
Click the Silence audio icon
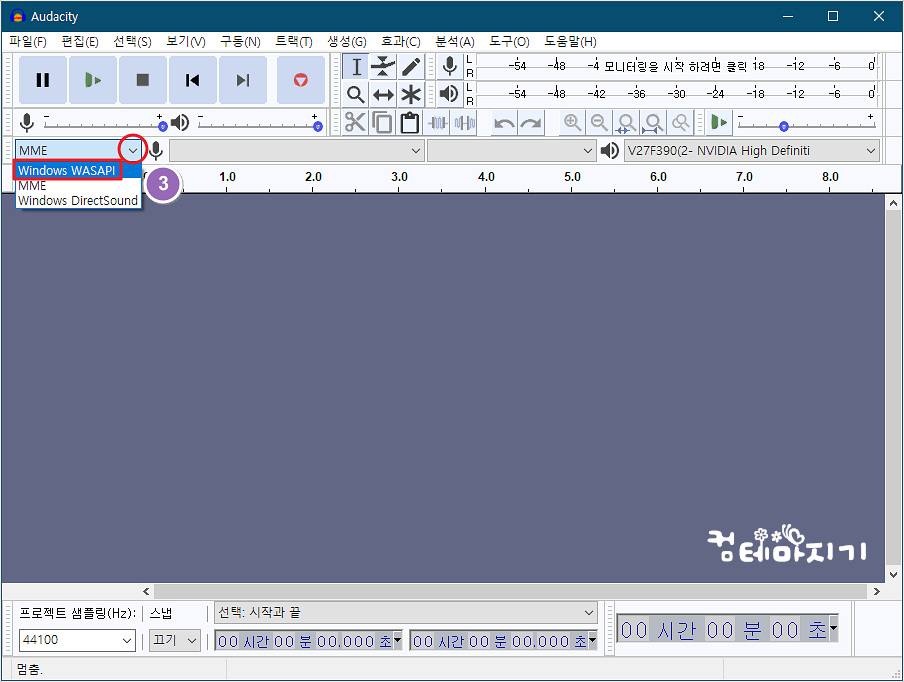[x=465, y=122]
